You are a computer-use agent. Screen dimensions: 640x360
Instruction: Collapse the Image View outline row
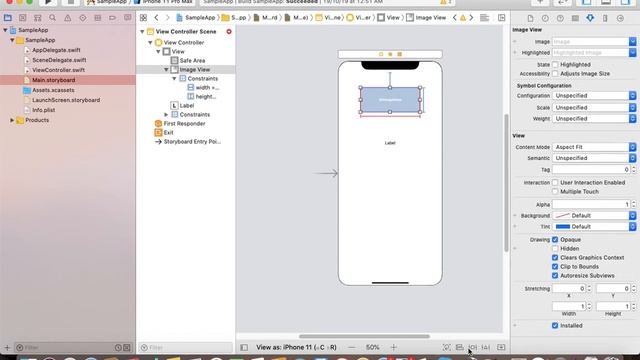pos(167,70)
